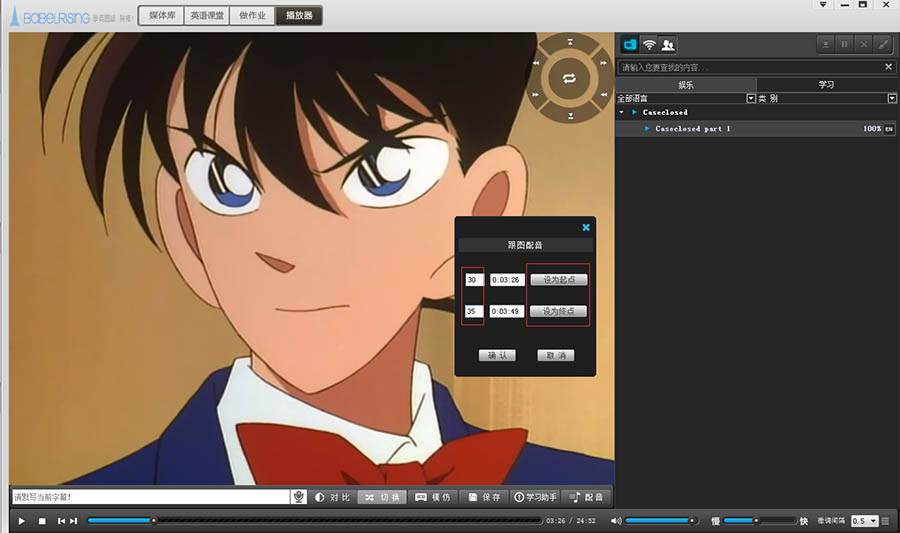The image size is (900, 533).
Task: Click the start sentence number field showing 30
Action: coord(474,280)
